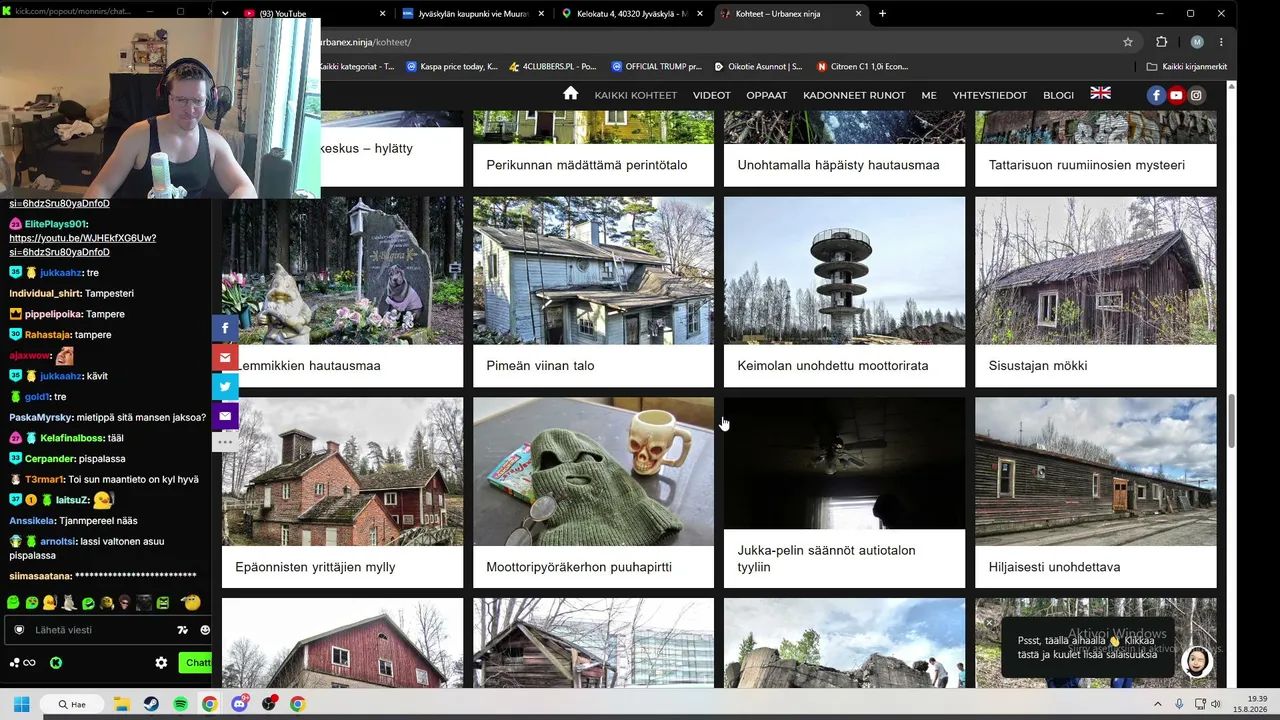Viewport: 1280px width, 720px height.
Task: Dismiss the Pssst popup bubble with X
Action: (x=988, y=623)
